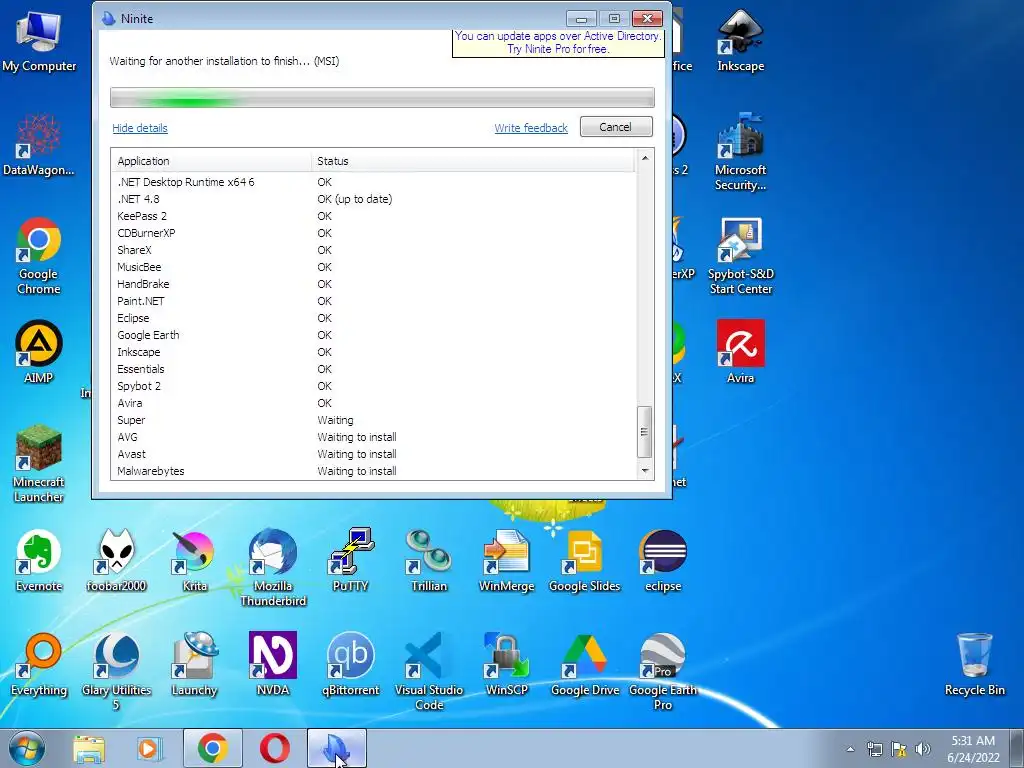
Task: Launch the Trillian desktop shortcut
Action: [428, 560]
